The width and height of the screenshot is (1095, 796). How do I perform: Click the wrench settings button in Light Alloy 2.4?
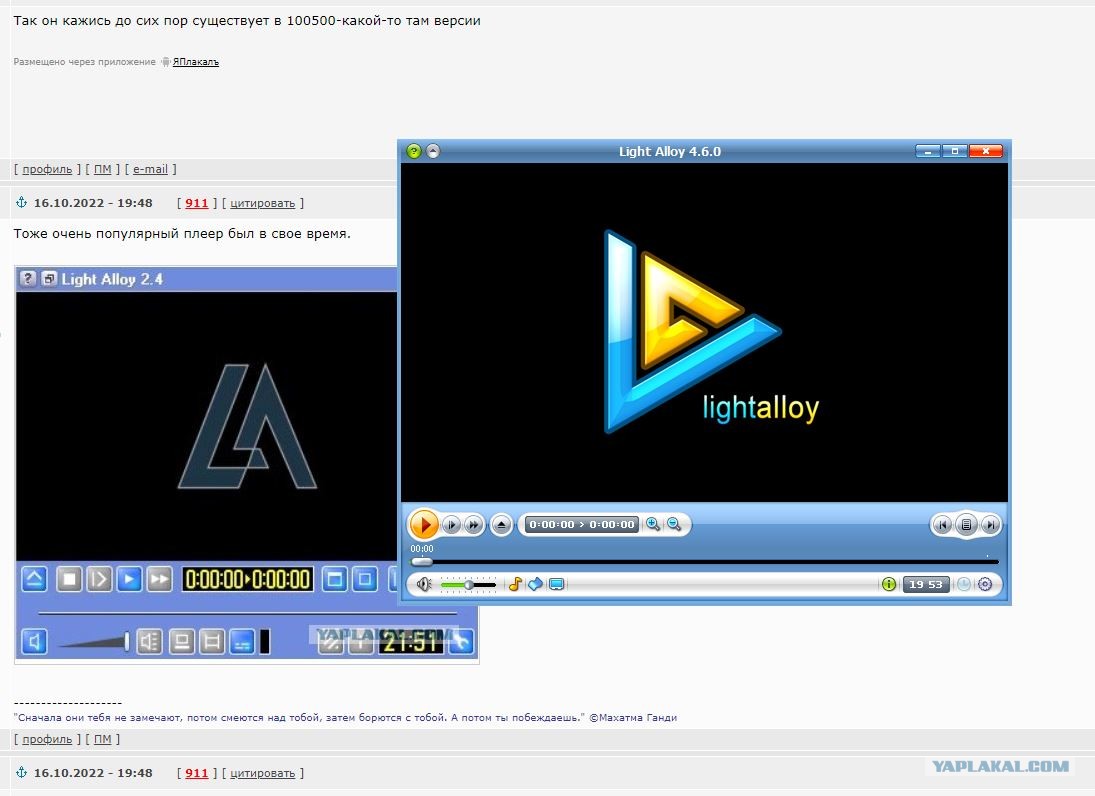pyautogui.click(x=461, y=641)
